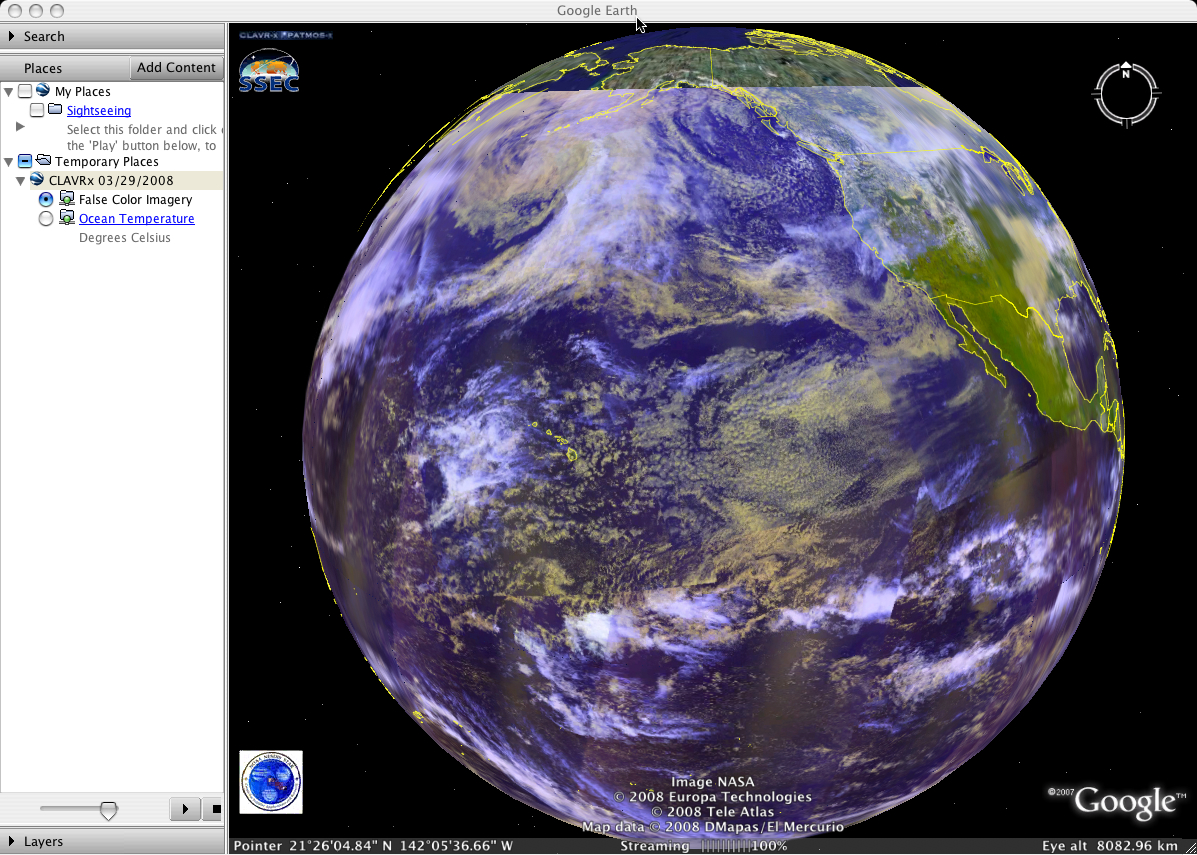
Task: Click the overlay icon beside Ocean Temperature
Action: click(x=67, y=218)
